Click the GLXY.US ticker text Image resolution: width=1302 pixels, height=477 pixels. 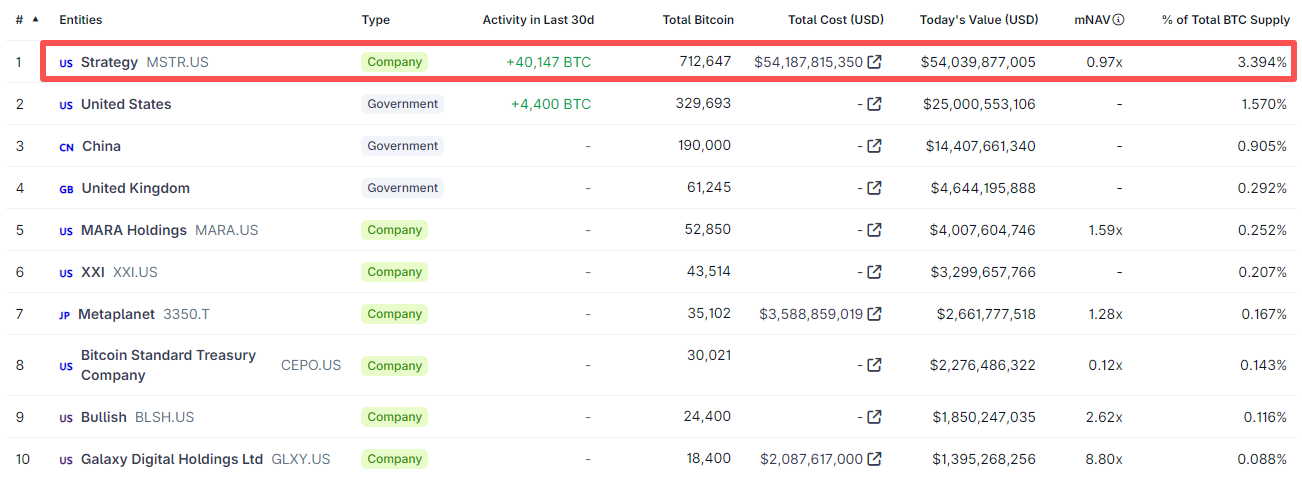click(x=301, y=459)
